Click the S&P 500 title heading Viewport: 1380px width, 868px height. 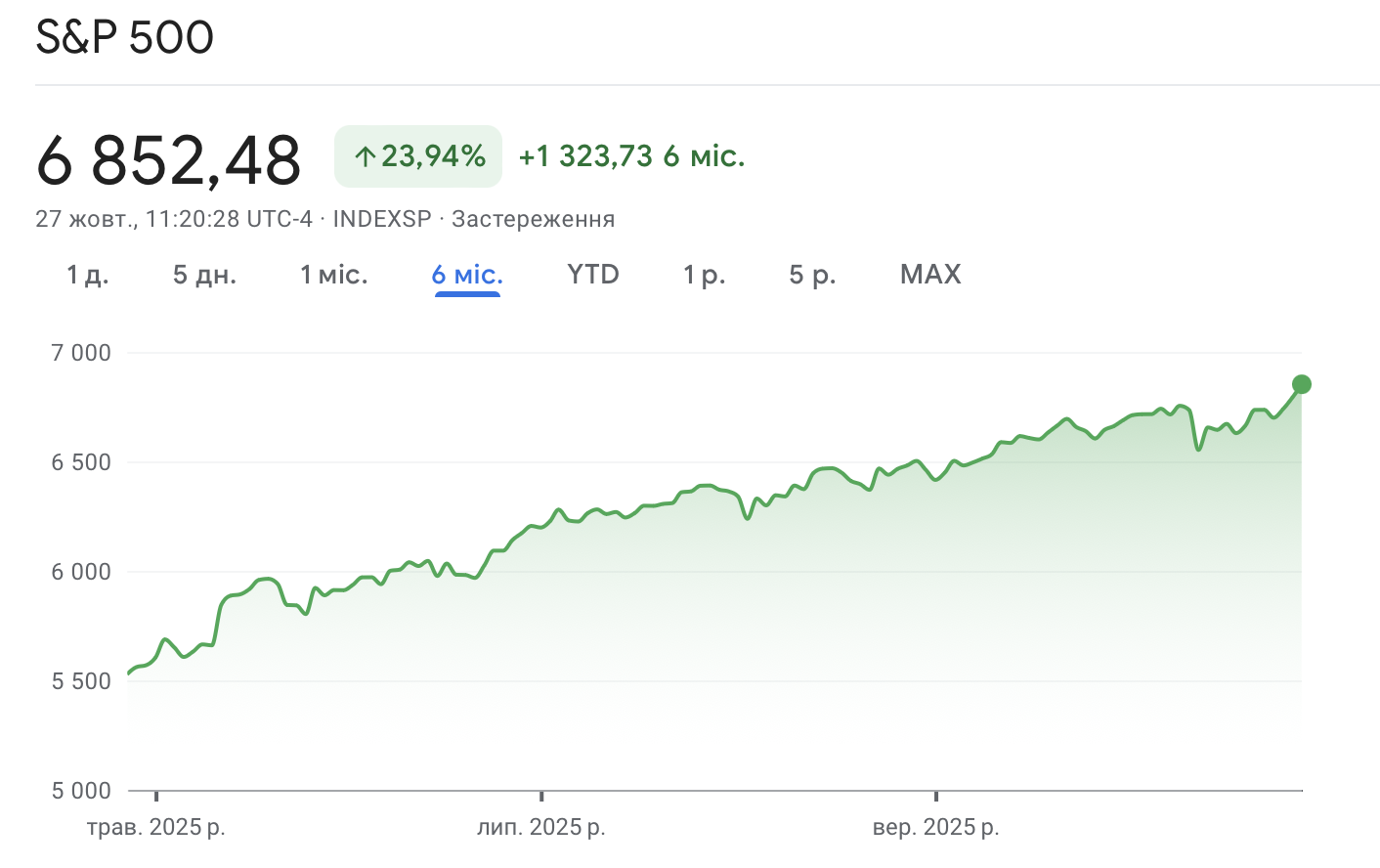point(124,37)
